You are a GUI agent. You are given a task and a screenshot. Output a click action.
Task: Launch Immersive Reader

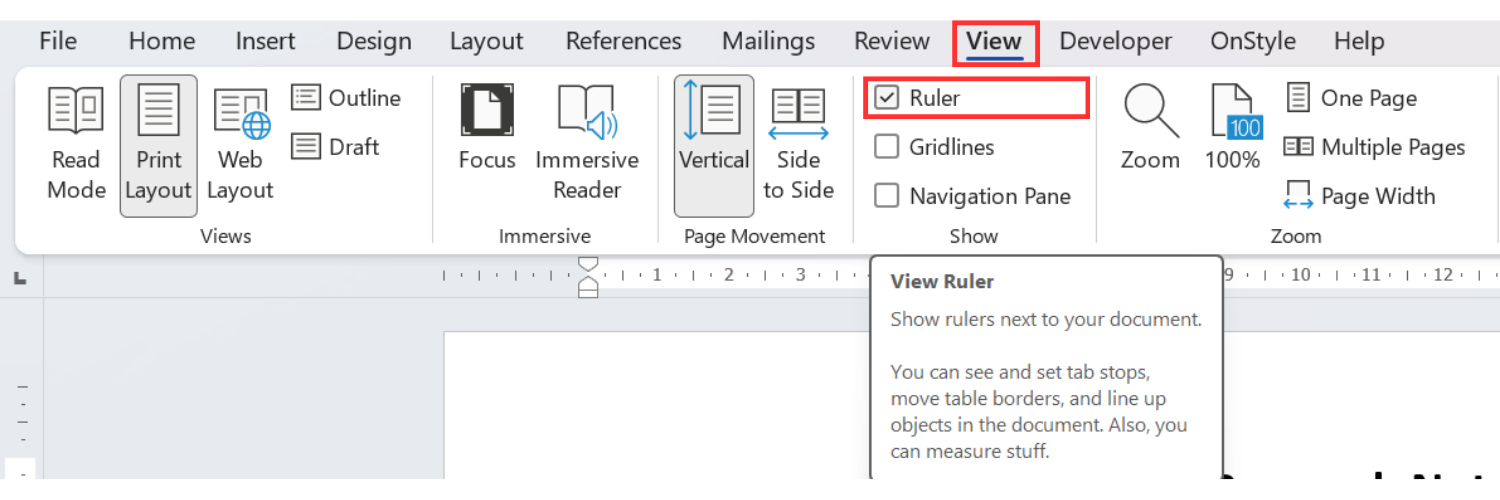tap(587, 145)
